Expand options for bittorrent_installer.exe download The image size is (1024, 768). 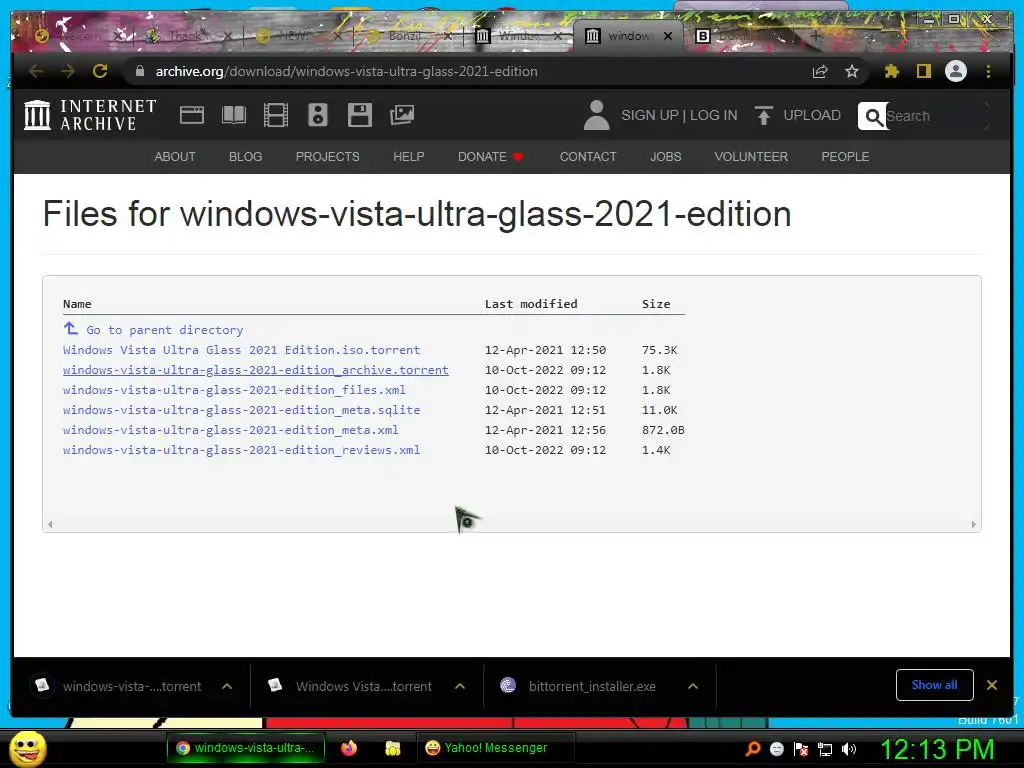click(x=693, y=686)
